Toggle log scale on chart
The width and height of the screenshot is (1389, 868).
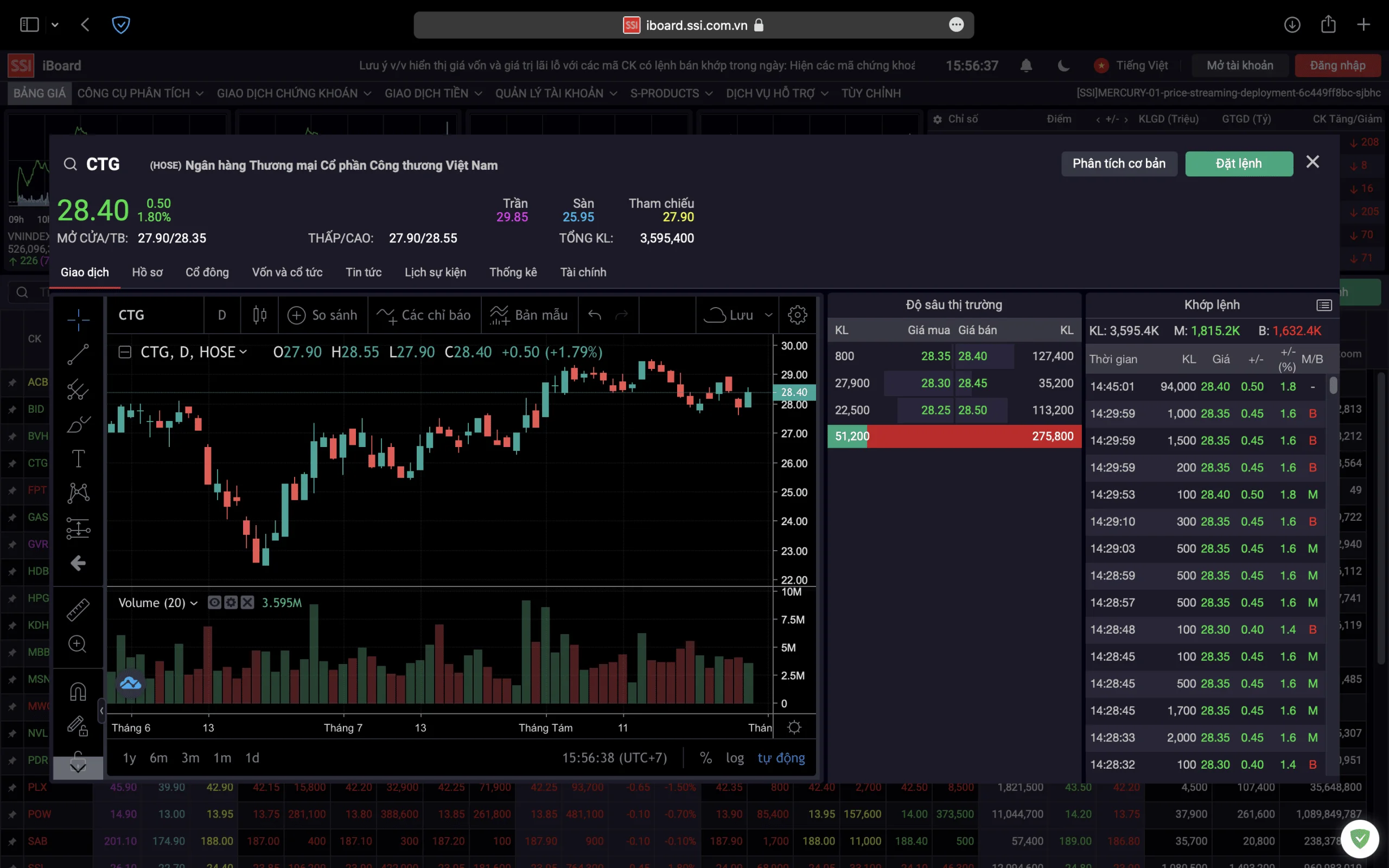click(735, 758)
